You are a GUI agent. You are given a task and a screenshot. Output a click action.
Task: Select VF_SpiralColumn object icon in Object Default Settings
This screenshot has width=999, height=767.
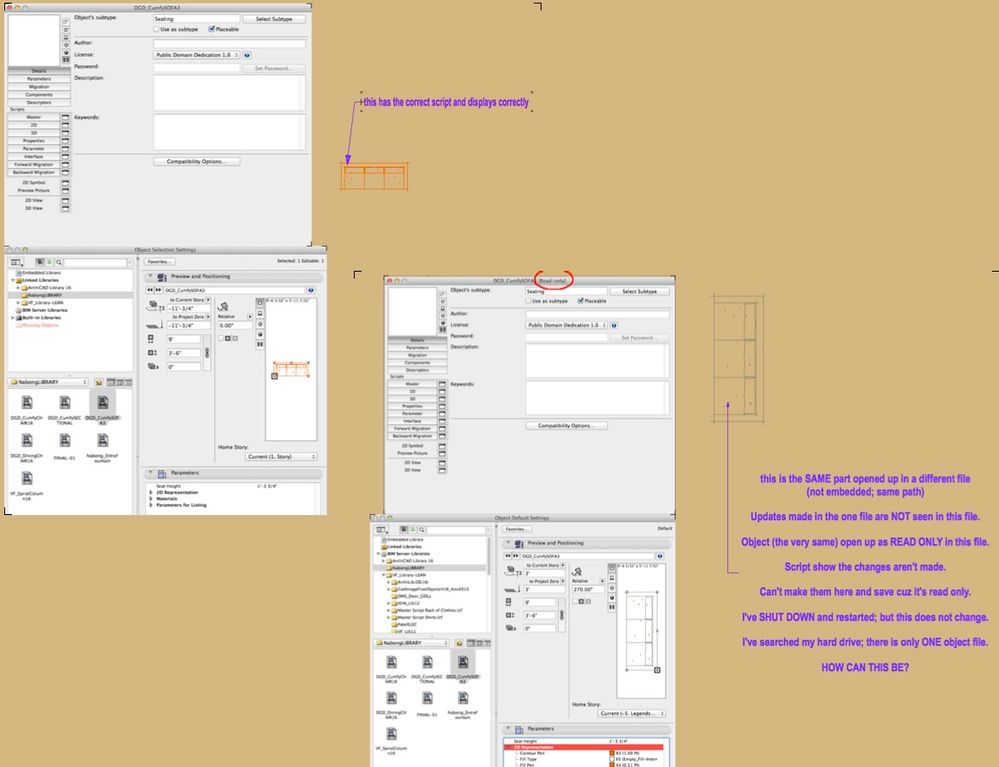391,734
